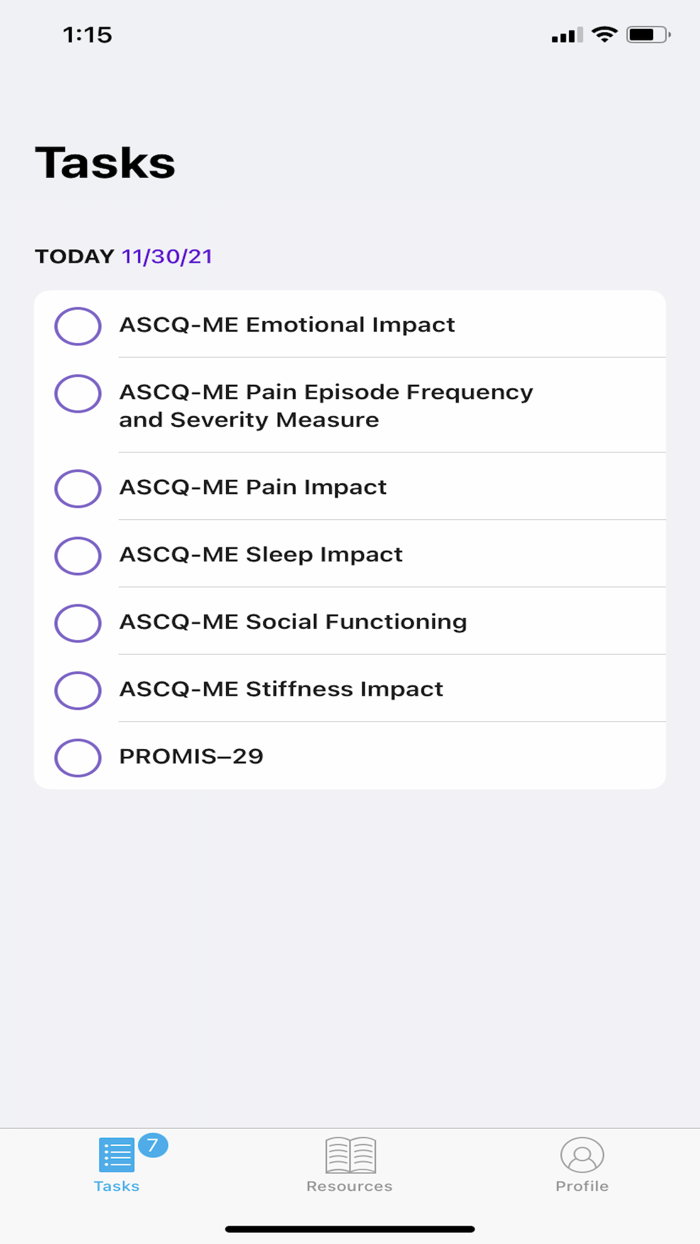Check the ASCQ-ME Social Functioning circle

point(78,623)
